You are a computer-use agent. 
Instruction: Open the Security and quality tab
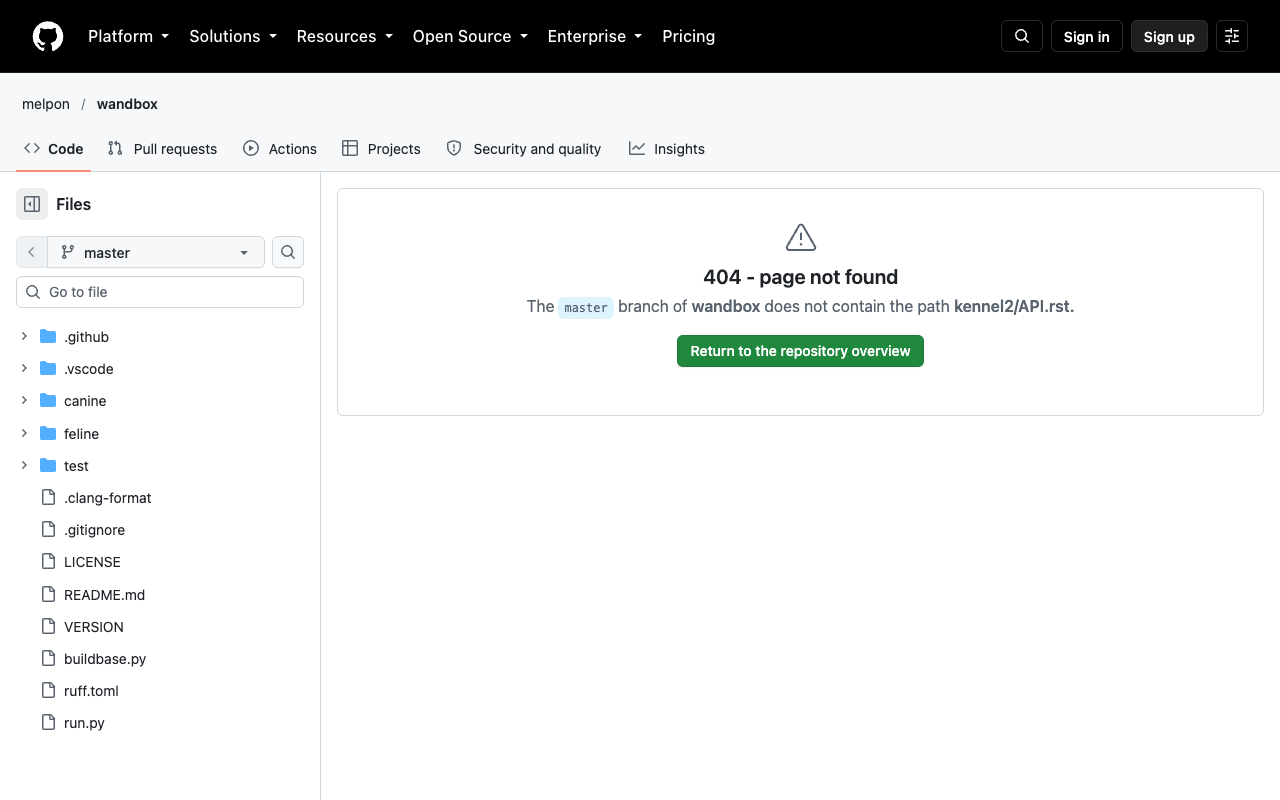[524, 148]
